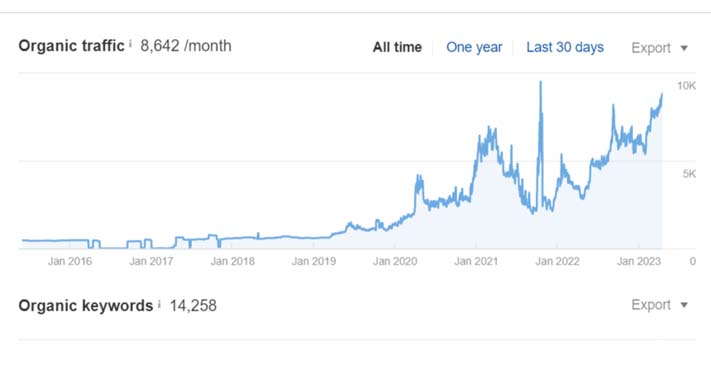The image size is (711, 377).
Task: Click the Organic keywords Export arrow icon
Action: tap(684, 305)
